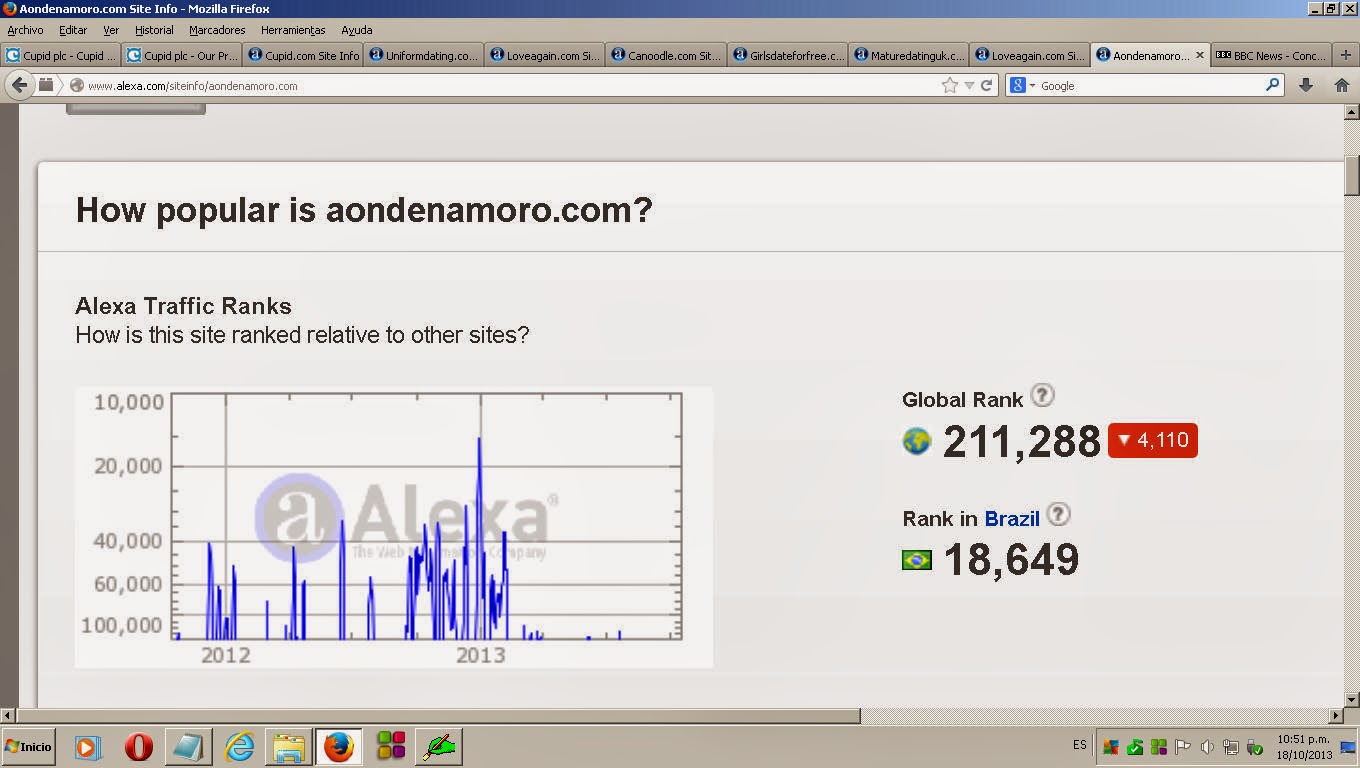This screenshot has height=768, width=1360.
Task: Switch to the Girlsdateforfree tab
Action: [787, 56]
